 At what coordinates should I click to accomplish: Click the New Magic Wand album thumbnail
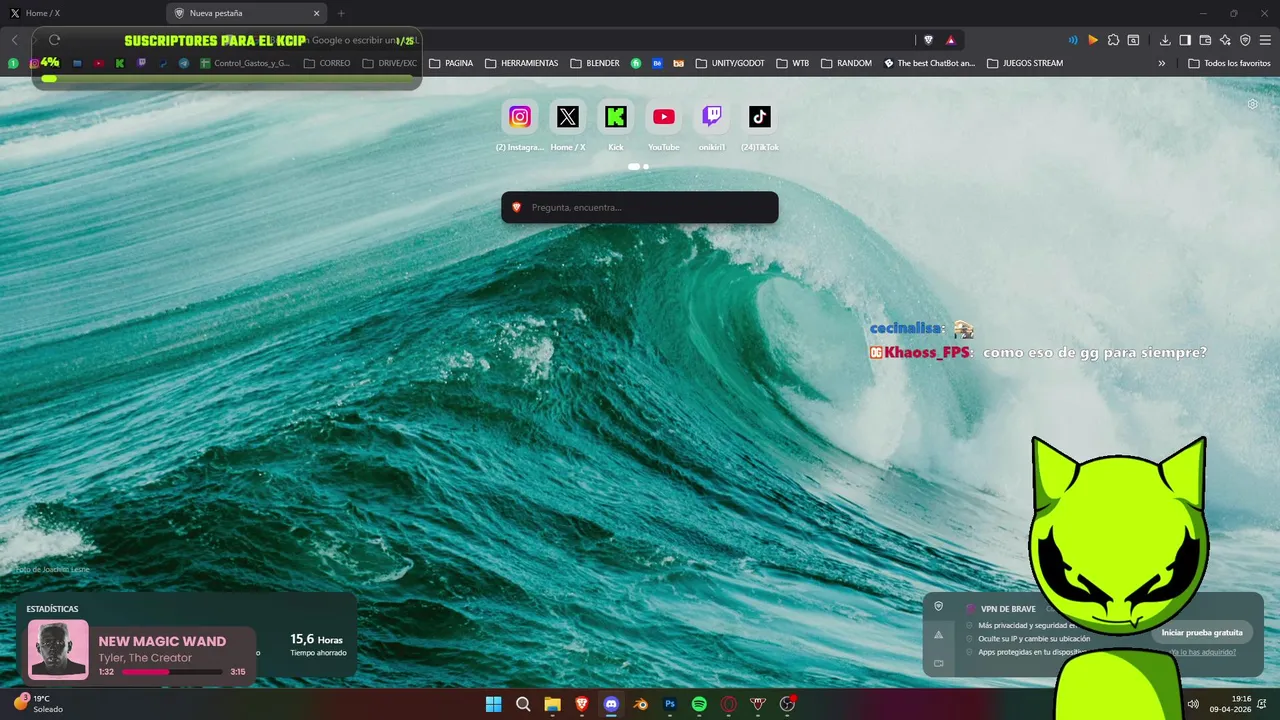point(58,650)
